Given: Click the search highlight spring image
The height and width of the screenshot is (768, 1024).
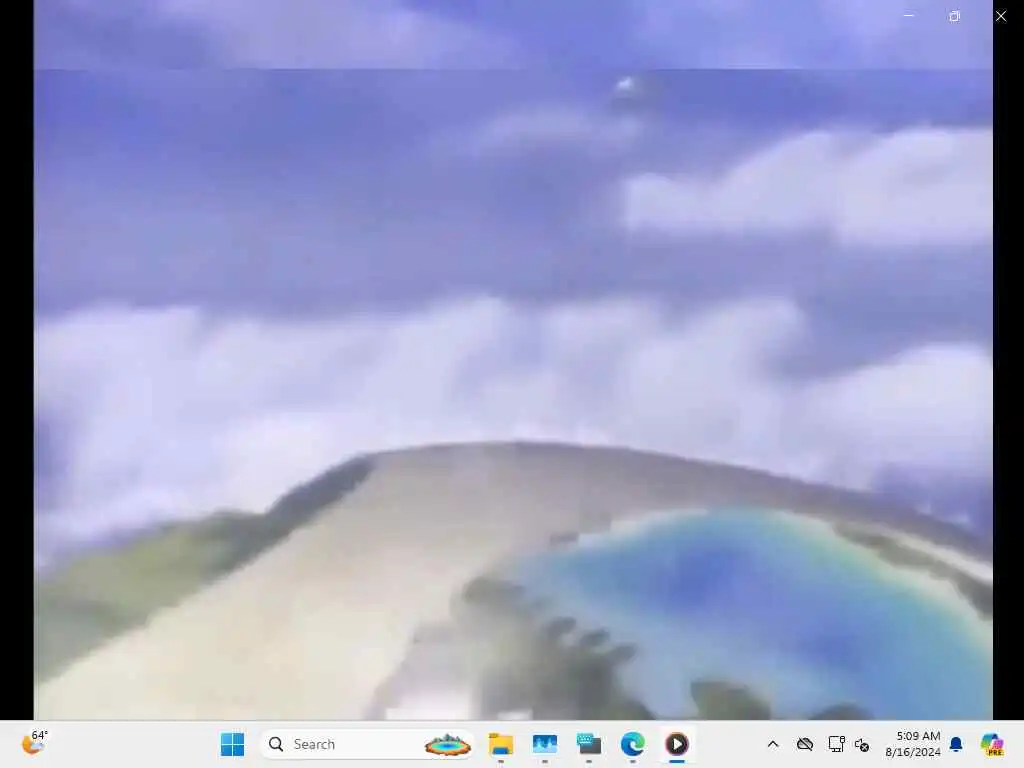Looking at the screenshot, I should pyautogui.click(x=447, y=744).
